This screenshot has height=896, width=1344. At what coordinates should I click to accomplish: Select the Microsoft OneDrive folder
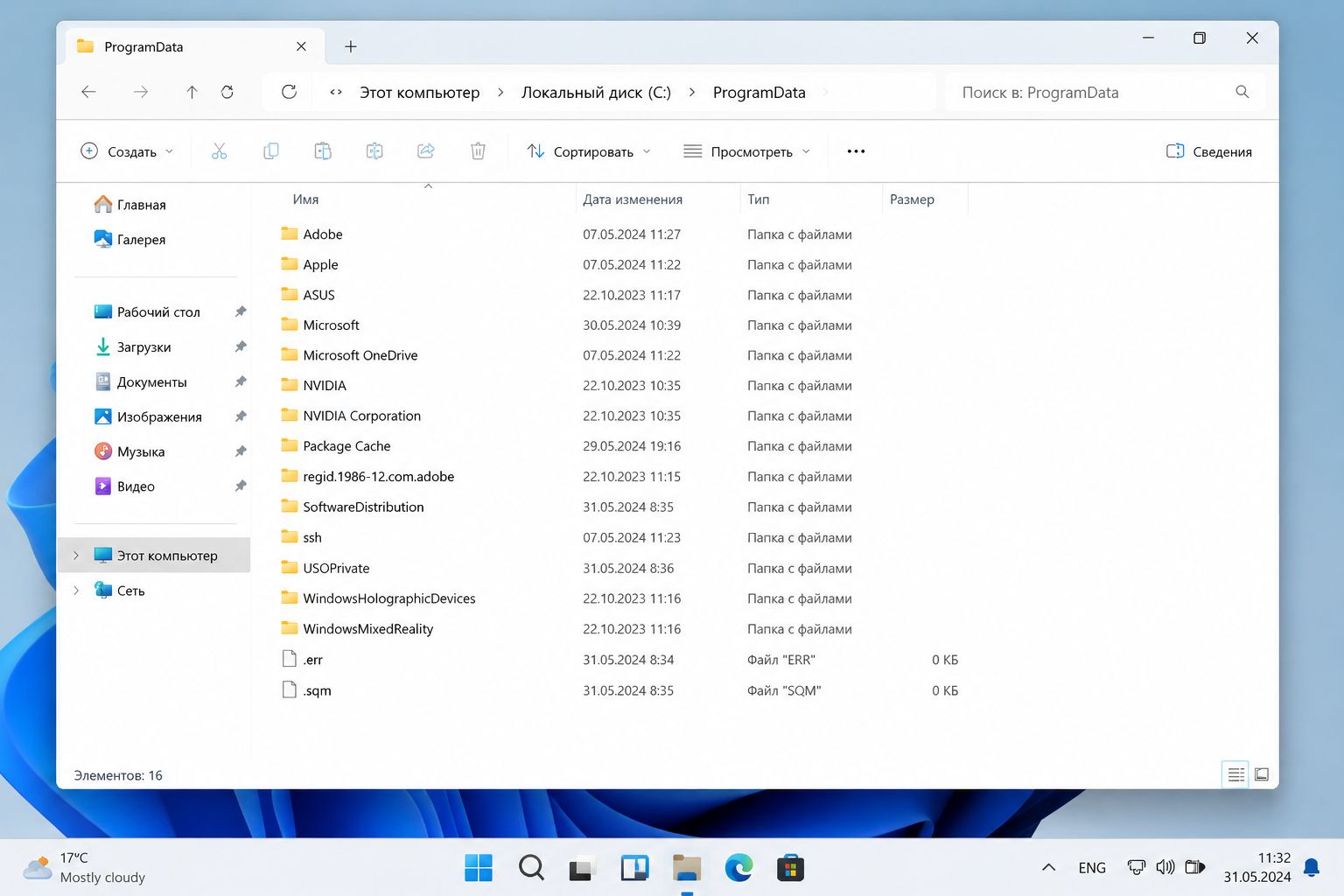tap(360, 355)
